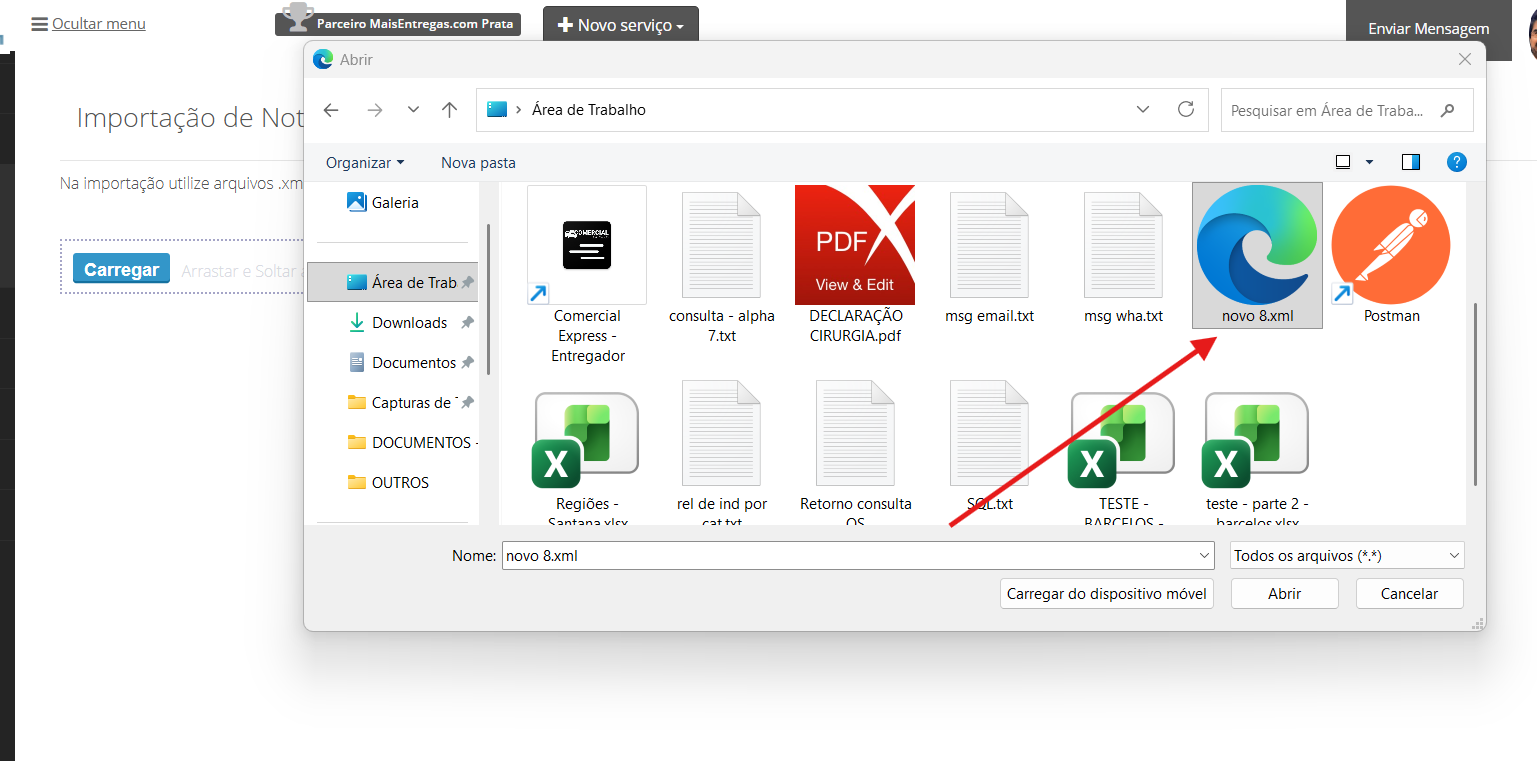Open Documentos in the navigation pane

(396, 362)
